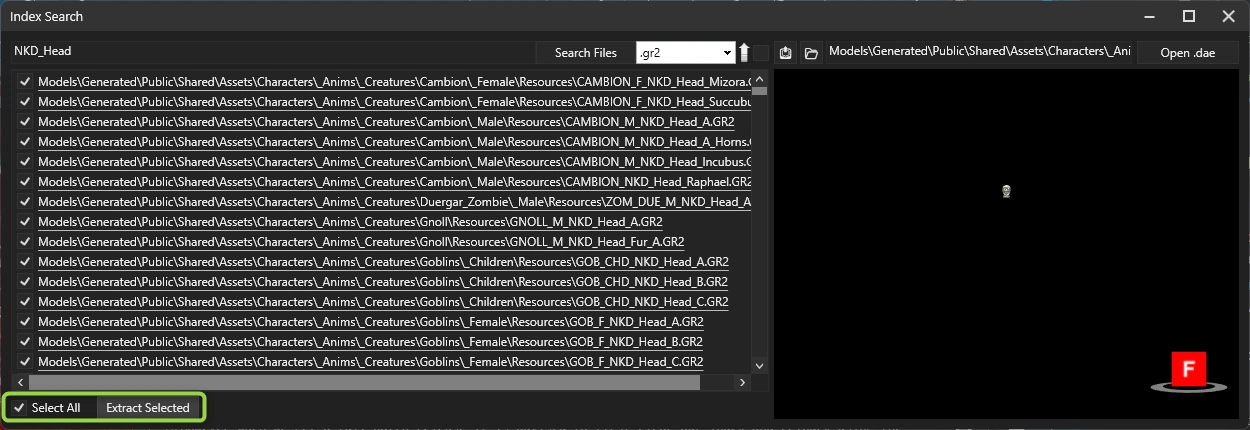Image resolution: width=1250 pixels, height=430 pixels.
Task: Click the export icon left of folder icon
Action: click(x=786, y=53)
